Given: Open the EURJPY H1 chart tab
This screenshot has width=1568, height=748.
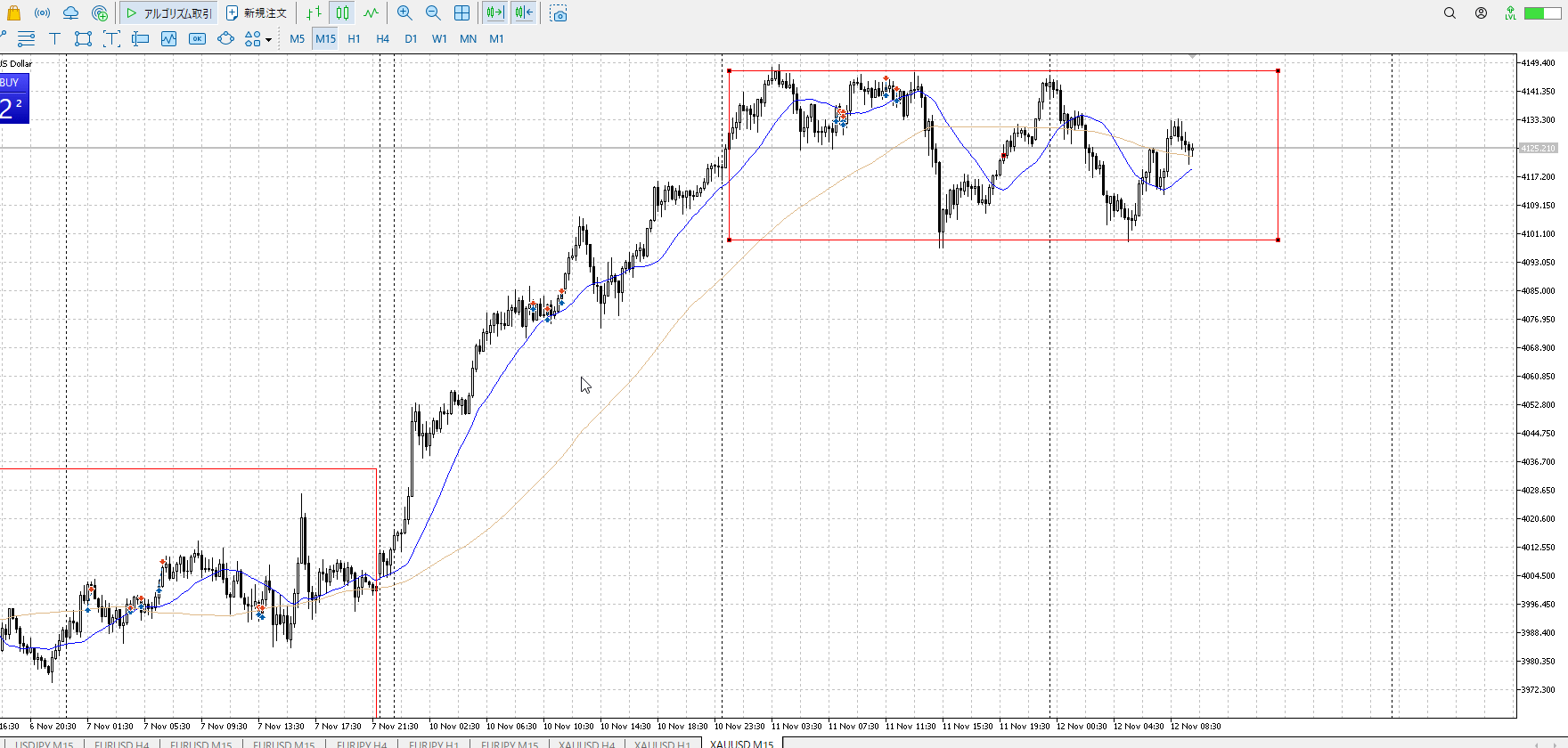Looking at the screenshot, I should (433, 744).
